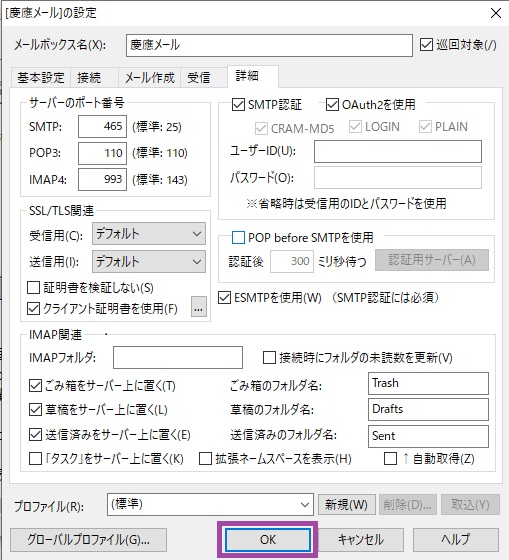Open グローバルプロファイル settings
The width and height of the screenshot is (509, 560).
pyautogui.click(x=88, y=540)
